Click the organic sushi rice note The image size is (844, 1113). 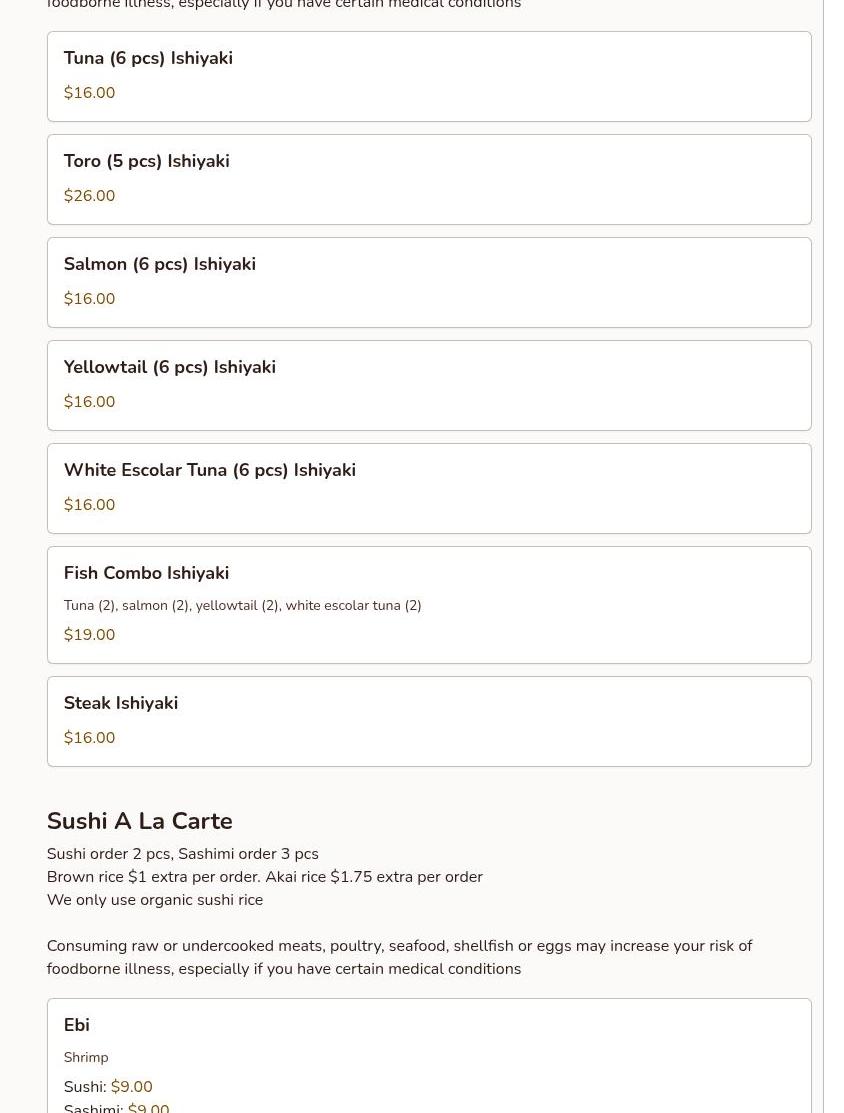(155, 900)
